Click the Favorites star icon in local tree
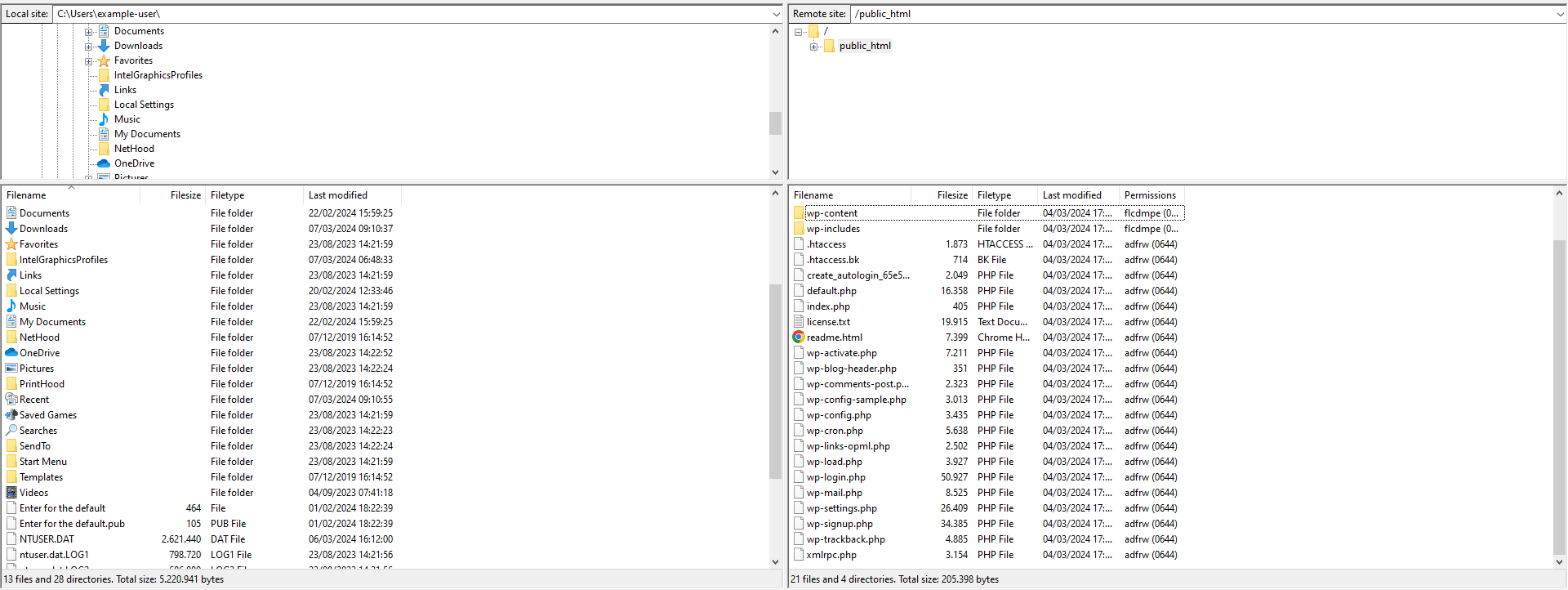The height and width of the screenshot is (590, 1568). (x=104, y=60)
